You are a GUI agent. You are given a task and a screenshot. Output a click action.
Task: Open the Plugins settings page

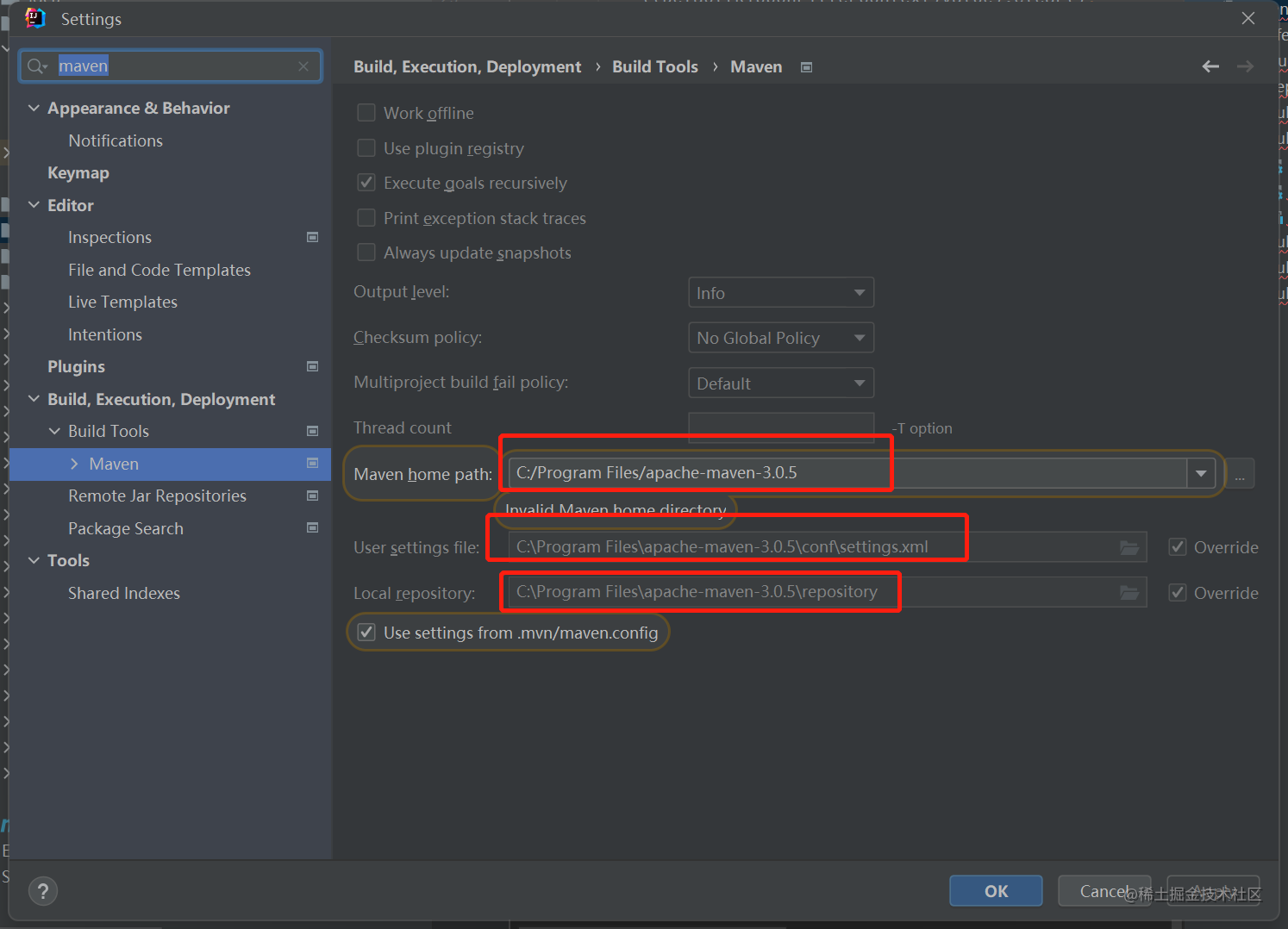coord(76,366)
